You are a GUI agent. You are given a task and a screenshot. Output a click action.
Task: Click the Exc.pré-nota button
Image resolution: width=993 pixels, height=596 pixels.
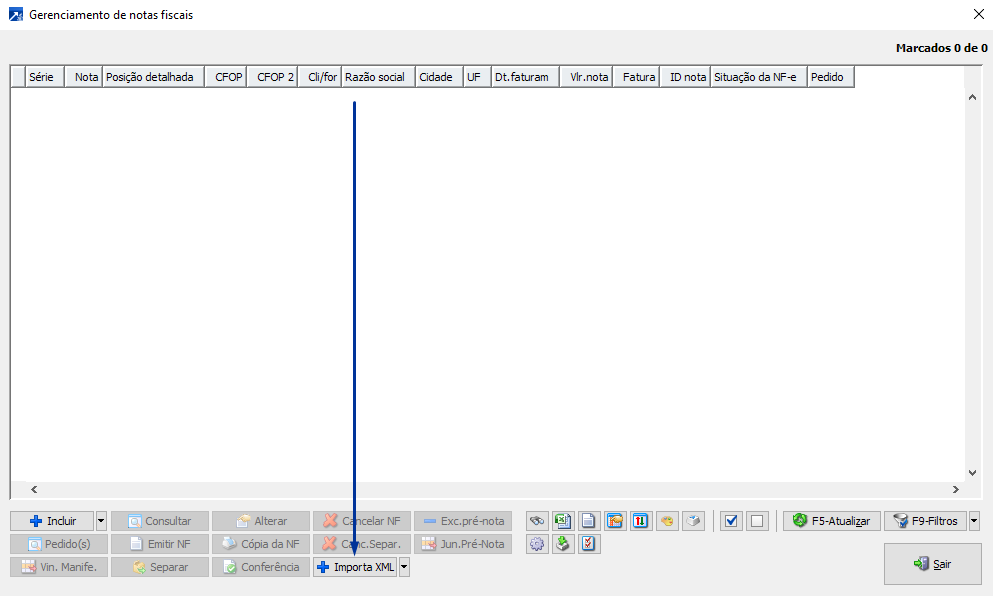click(x=463, y=521)
